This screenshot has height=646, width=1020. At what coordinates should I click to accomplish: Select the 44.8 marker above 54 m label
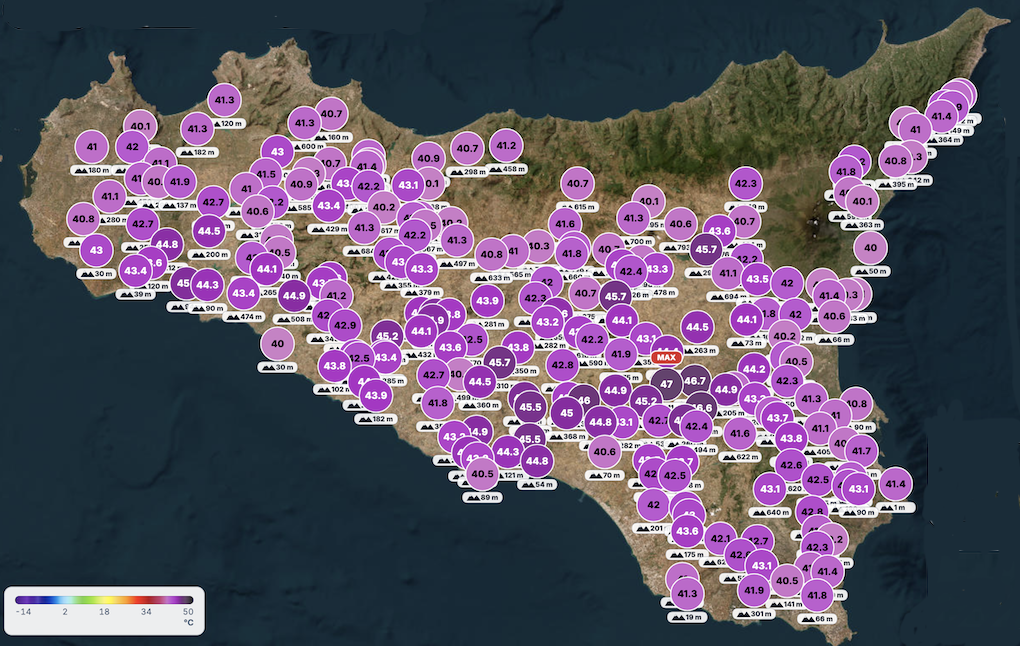tap(537, 461)
